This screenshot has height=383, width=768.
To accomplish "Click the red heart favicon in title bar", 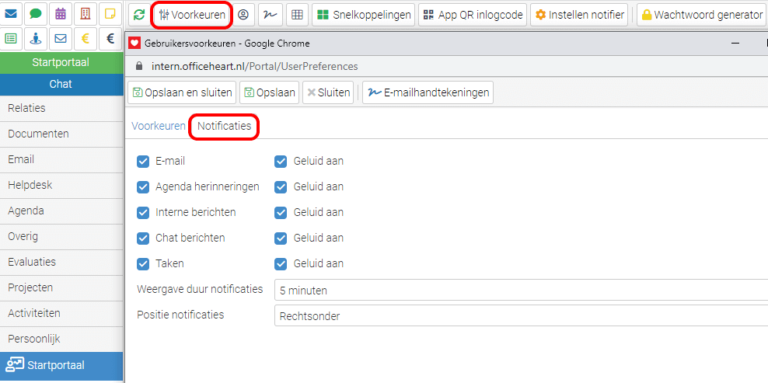I will 135,44.
